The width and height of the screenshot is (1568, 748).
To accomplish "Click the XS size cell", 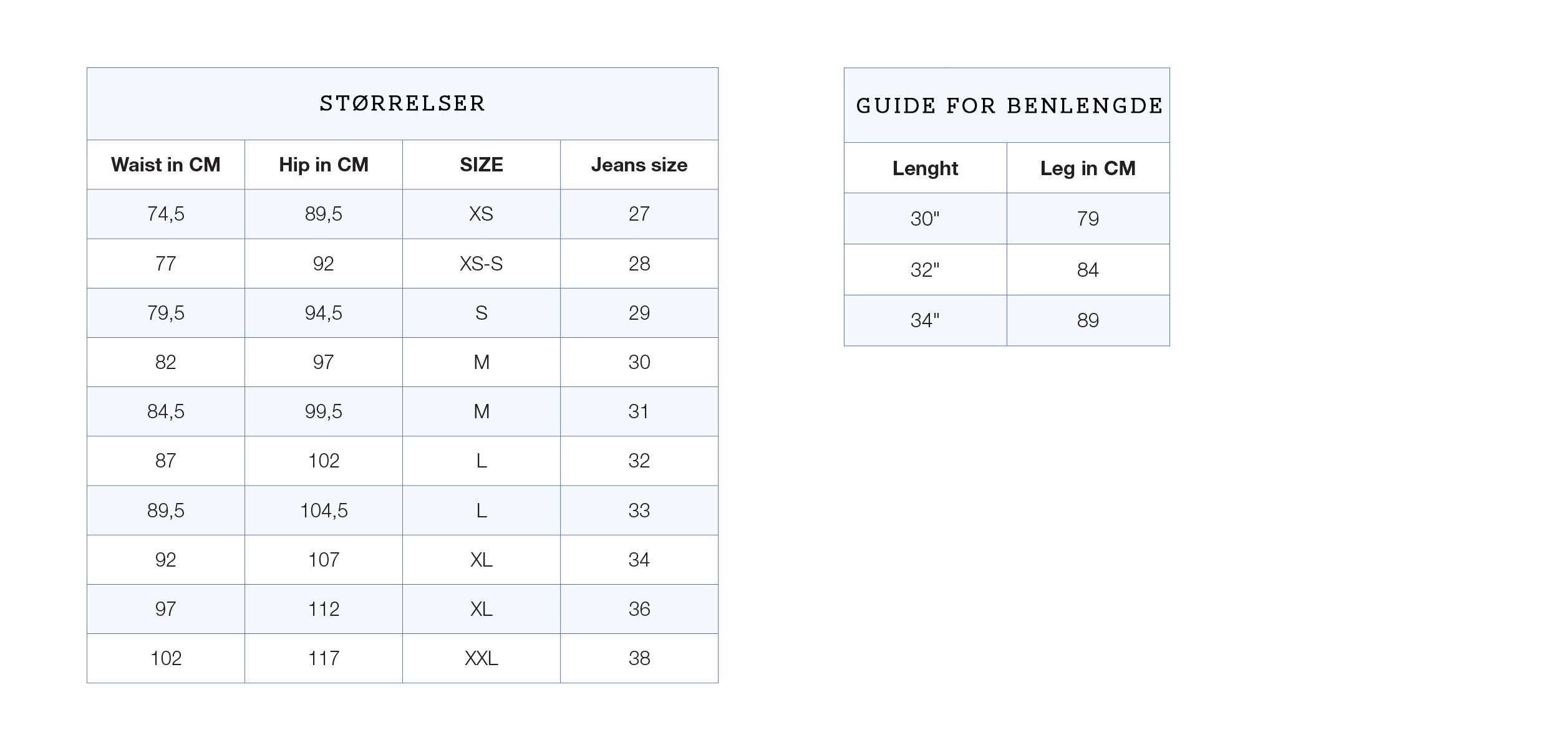I will (x=481, y=214).
